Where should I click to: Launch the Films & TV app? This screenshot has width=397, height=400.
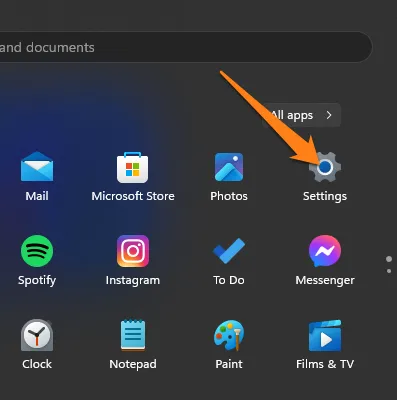click(x=325, y=335)
